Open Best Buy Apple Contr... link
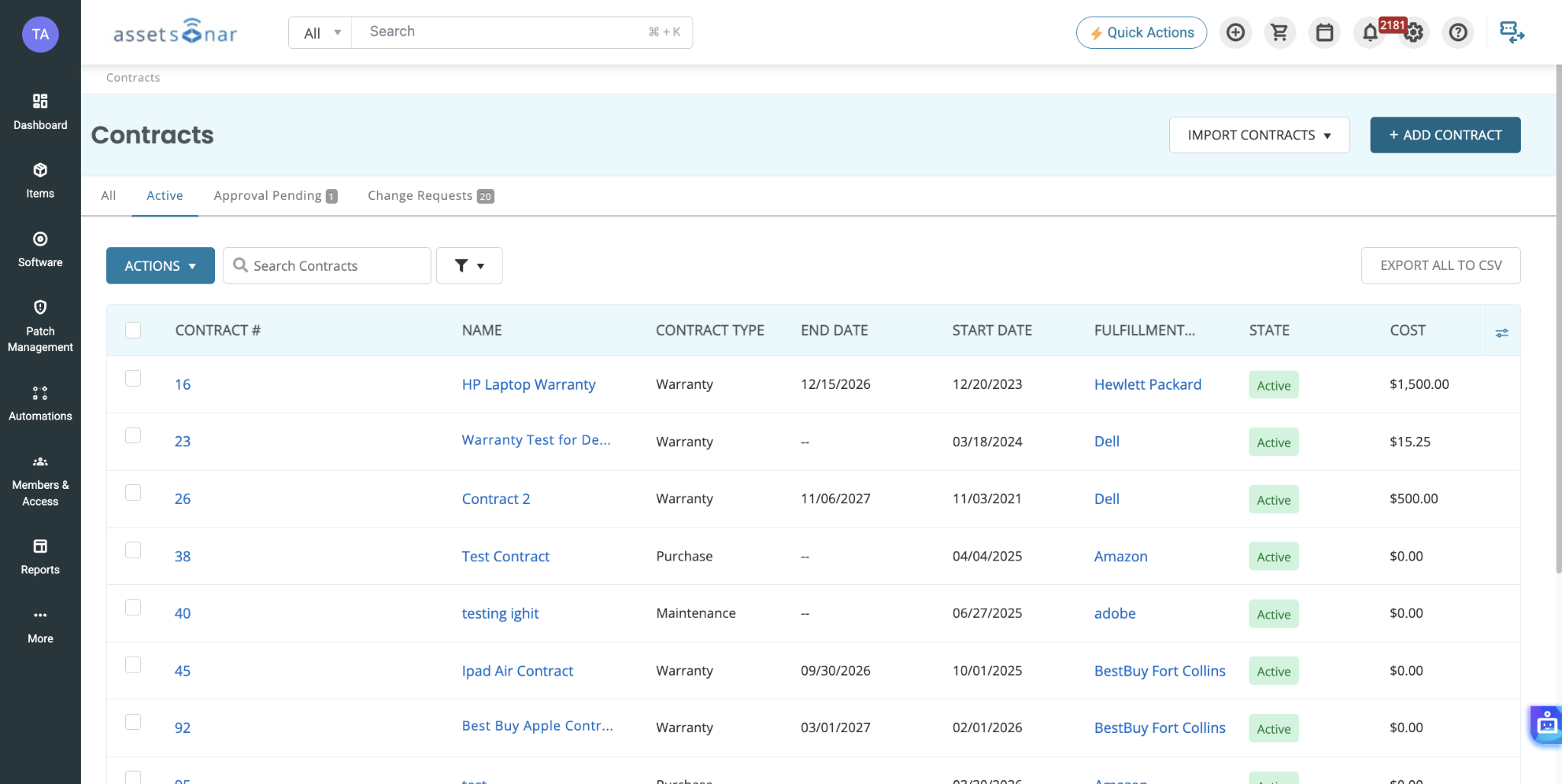This screenshot has height=784, width=1562. pos(537,726)
